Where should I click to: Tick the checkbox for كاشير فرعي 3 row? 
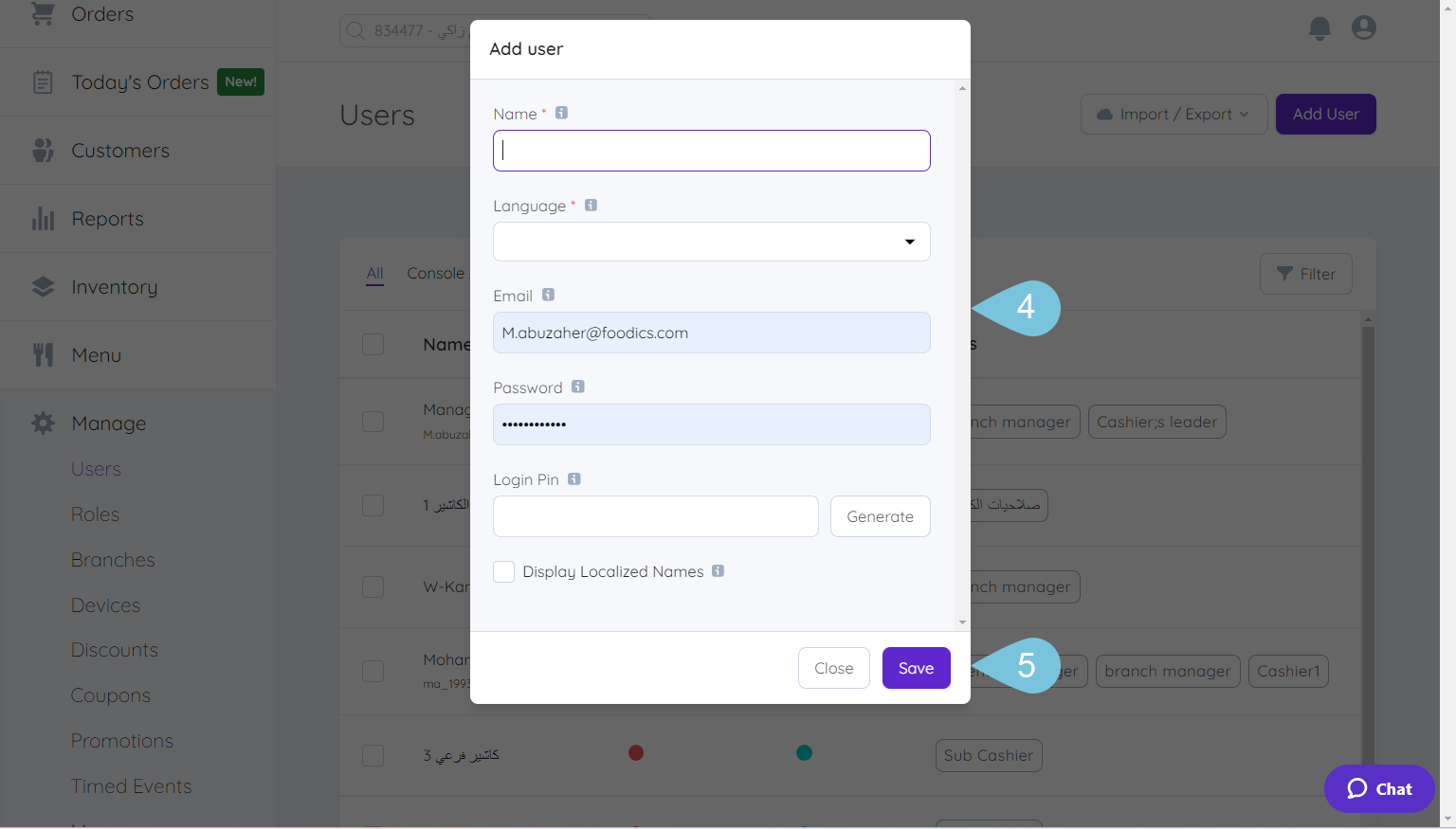point(373,755)
